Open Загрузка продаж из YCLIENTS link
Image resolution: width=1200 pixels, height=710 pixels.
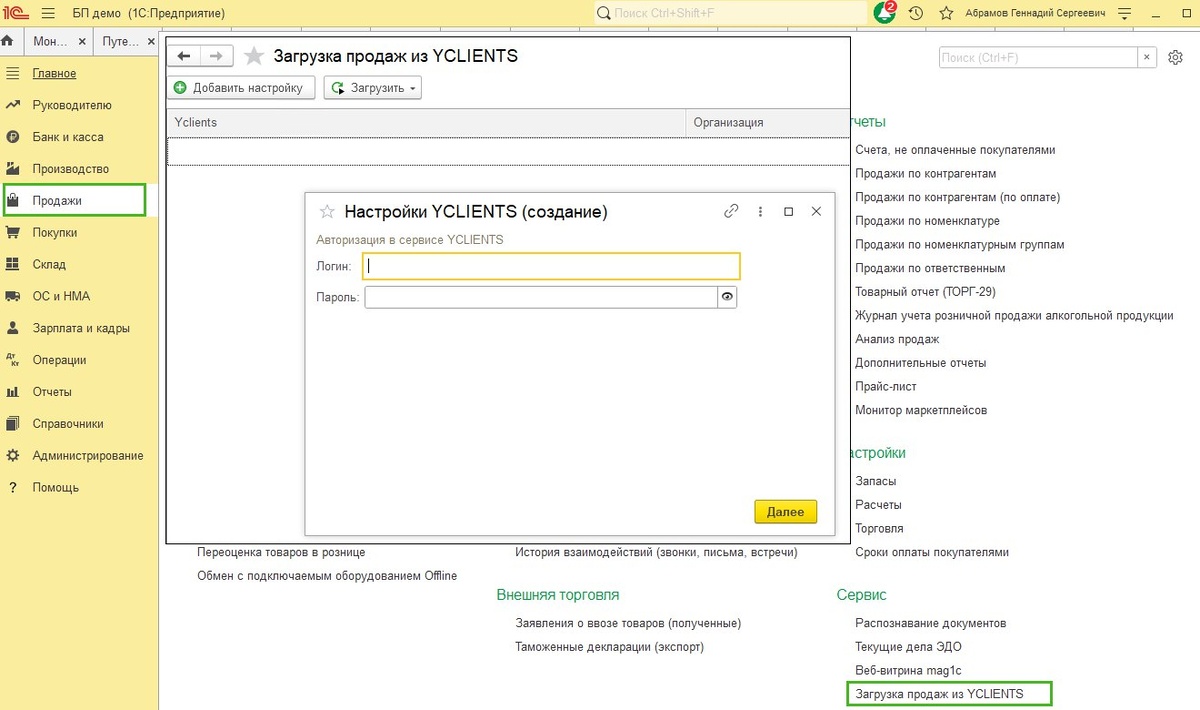point(949,694)
